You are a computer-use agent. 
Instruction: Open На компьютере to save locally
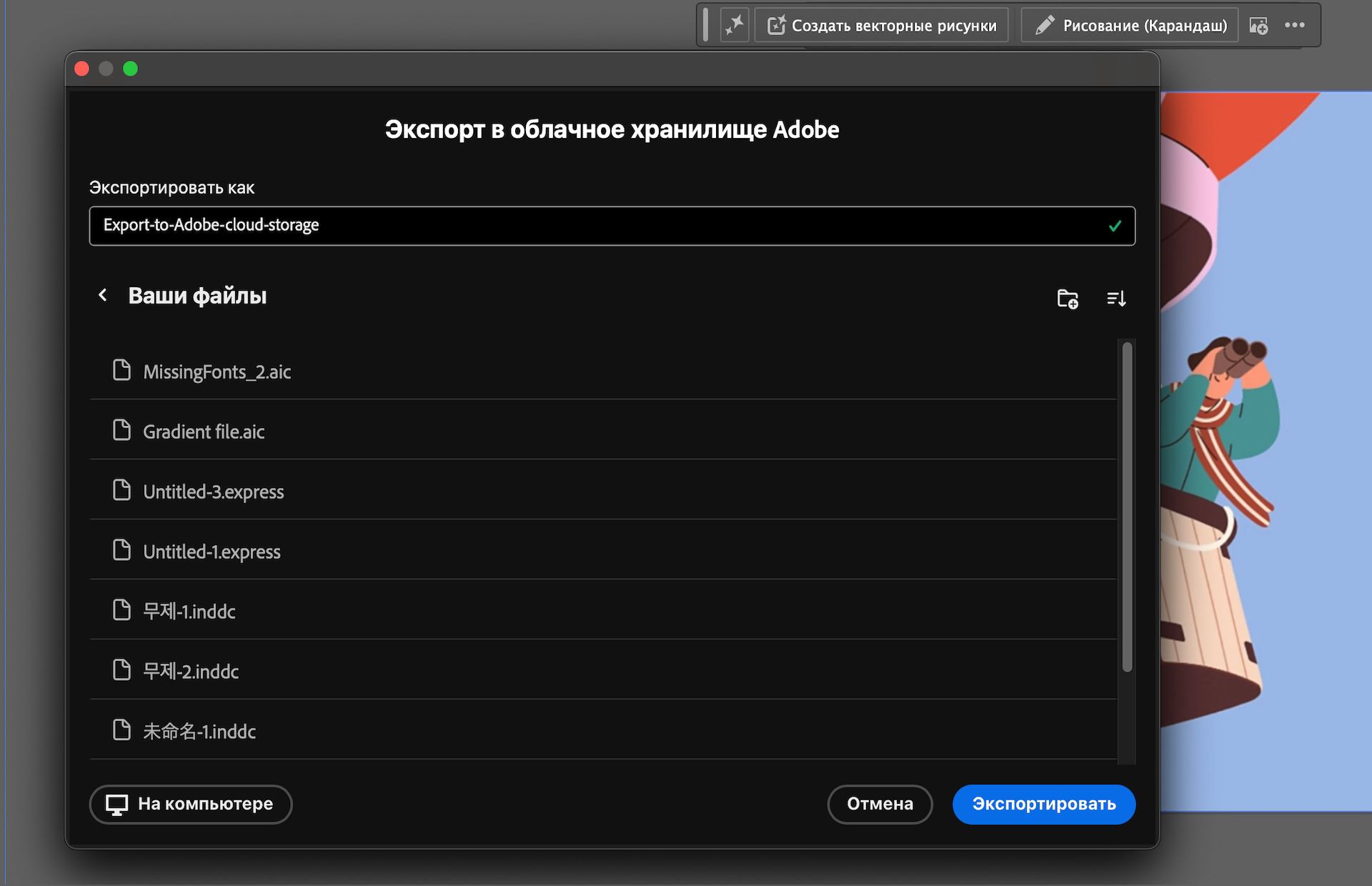click(190, 805)
